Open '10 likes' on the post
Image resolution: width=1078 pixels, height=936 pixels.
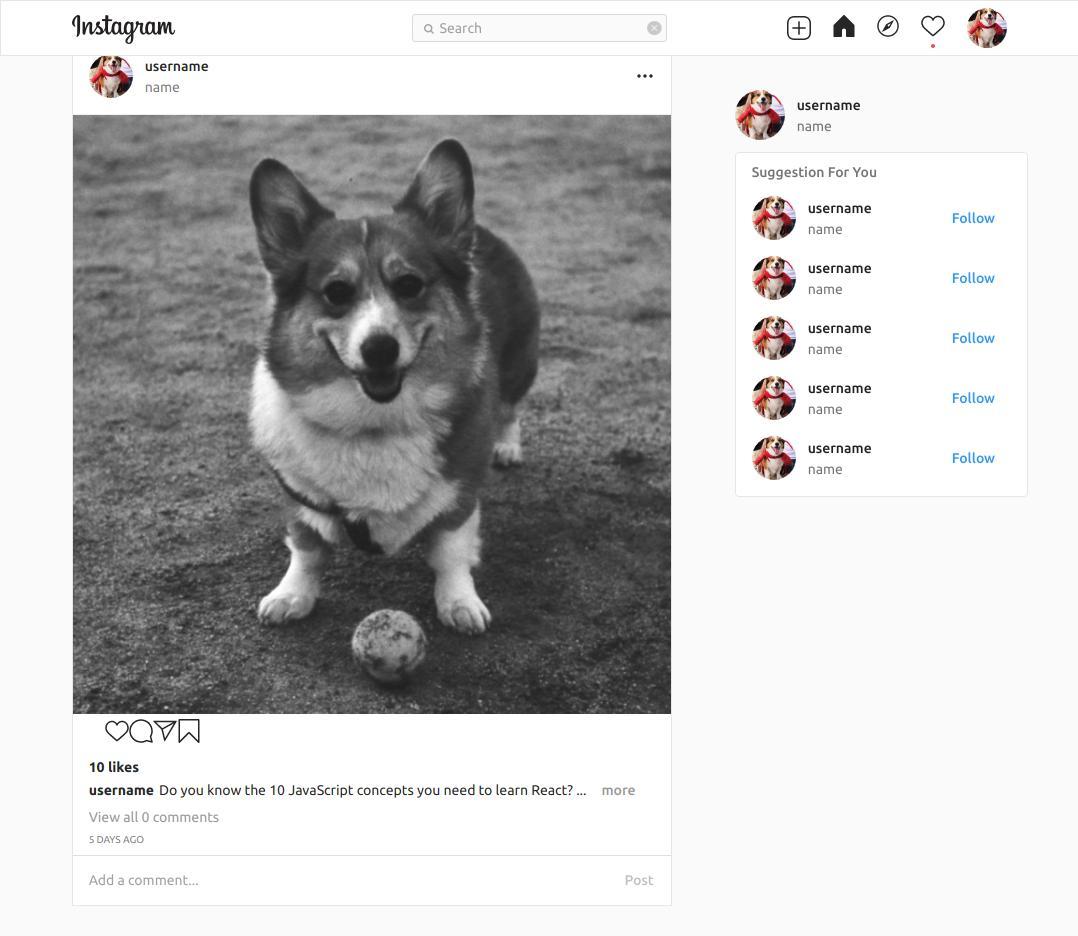(x=113, y=766)
